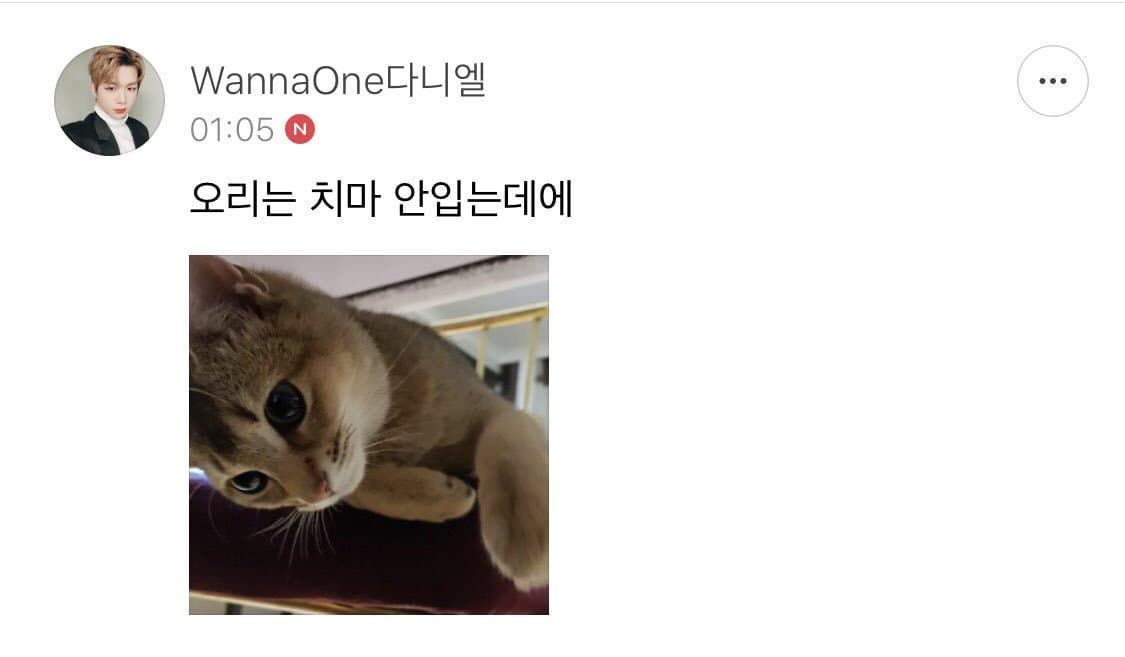
Task: Enlarge the kitten image attachment
Action: (369, 435)
